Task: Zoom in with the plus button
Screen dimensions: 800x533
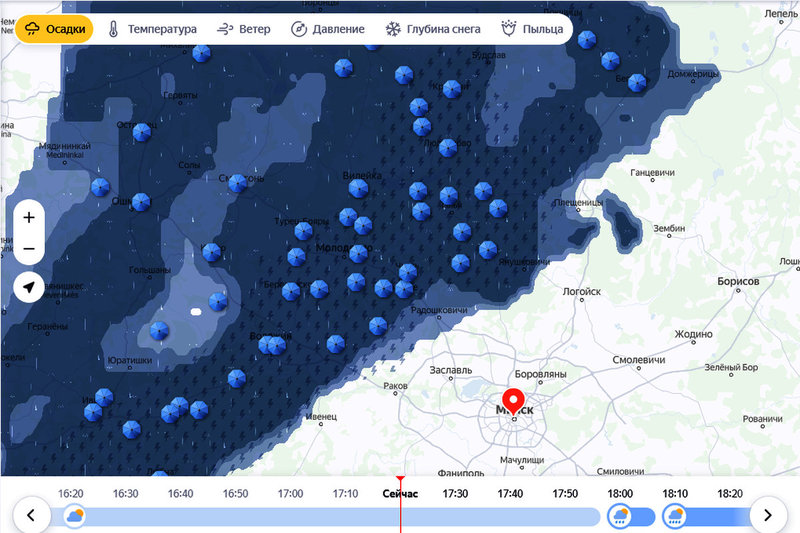Action: point(29,217)
